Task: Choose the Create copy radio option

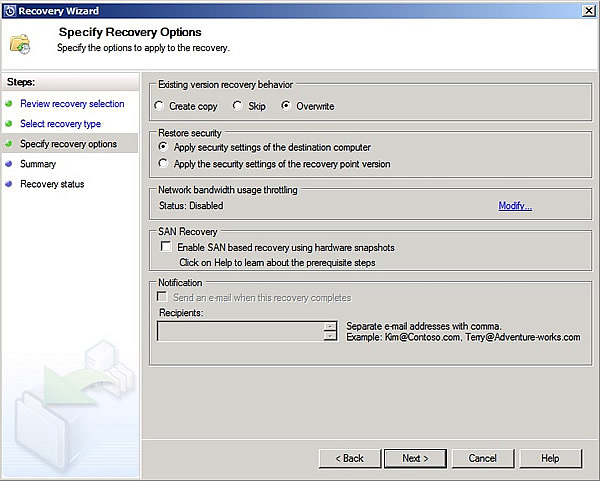Action: (159, 106)
